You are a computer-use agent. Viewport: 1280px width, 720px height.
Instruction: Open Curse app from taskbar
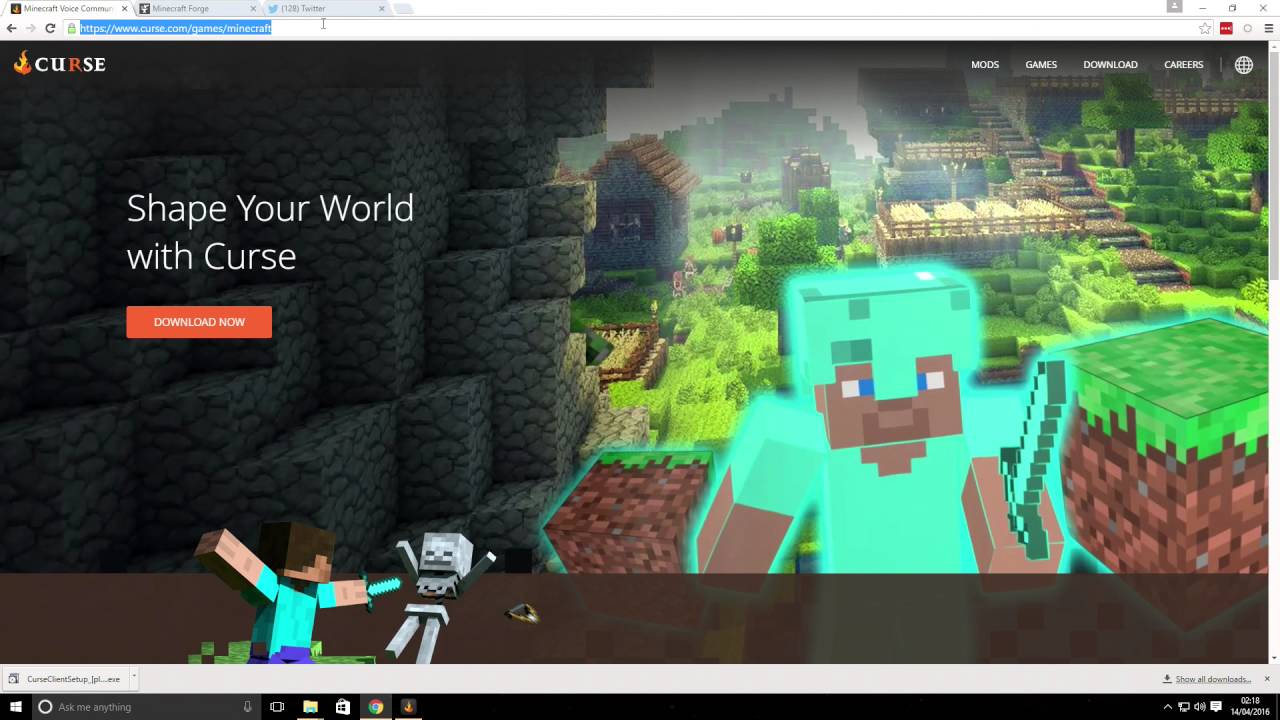pos(408,707)
